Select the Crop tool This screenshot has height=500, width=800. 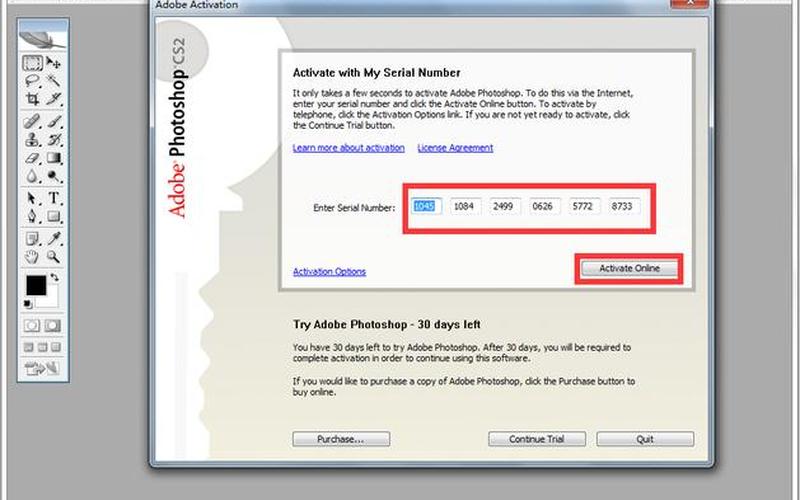click(x=32, y=98)
